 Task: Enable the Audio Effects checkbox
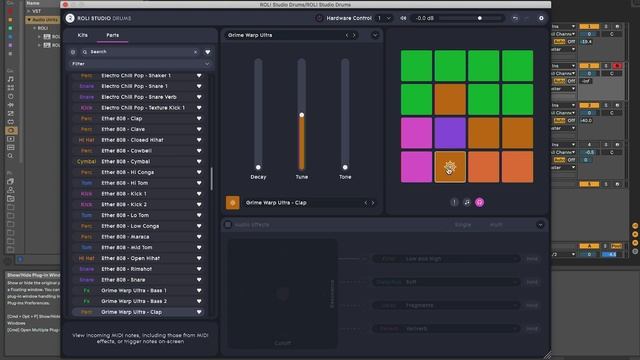point(228,224)
